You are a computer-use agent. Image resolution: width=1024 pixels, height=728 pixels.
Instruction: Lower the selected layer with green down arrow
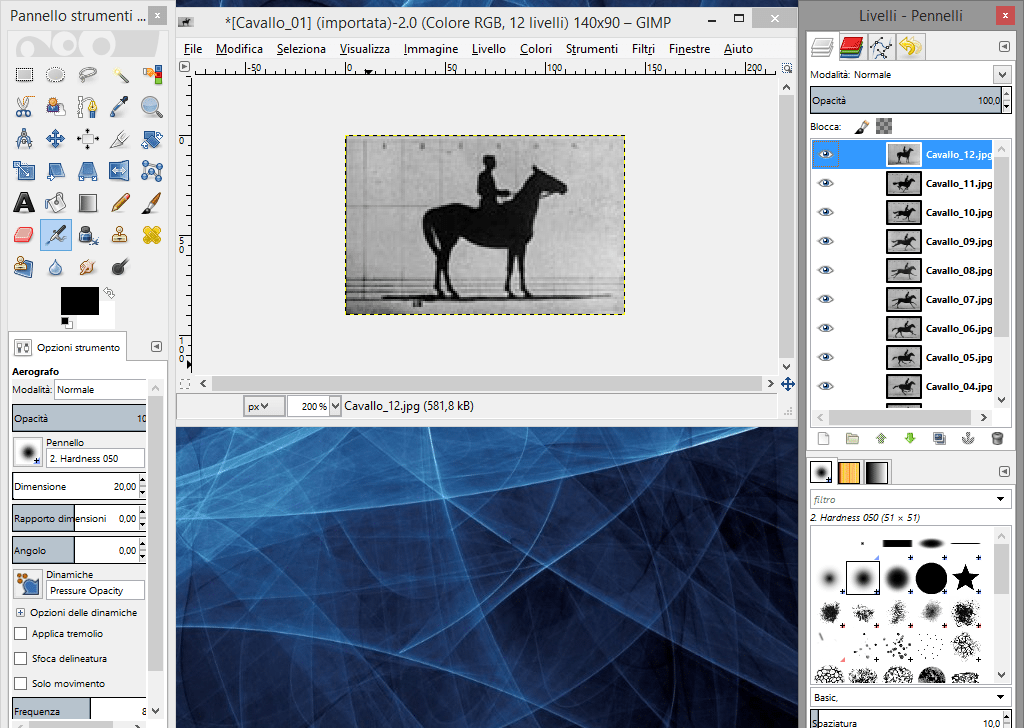910,438
